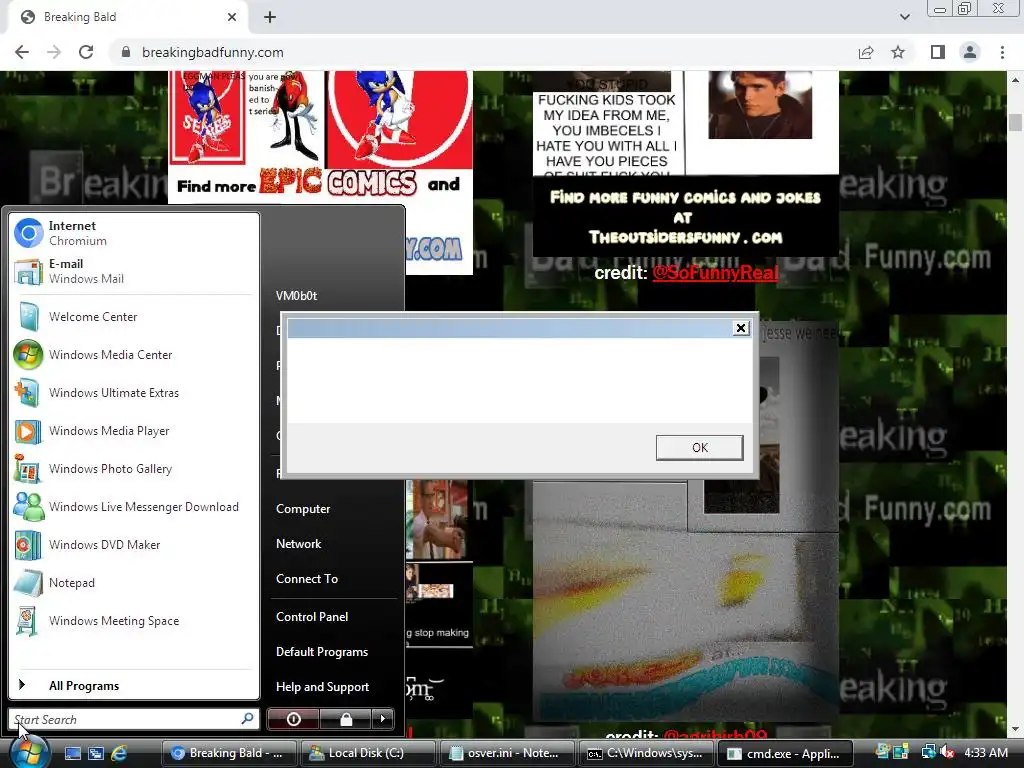1024x768 pixels.
Task: Reload the breakingbadfunny.com page
Action: tap(86, 52)
